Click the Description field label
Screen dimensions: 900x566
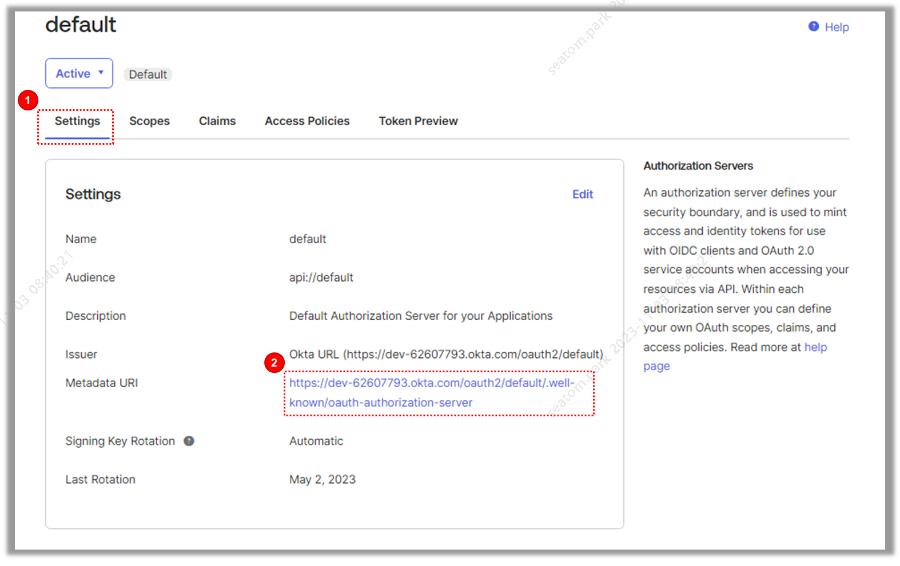tap(95, 316)
